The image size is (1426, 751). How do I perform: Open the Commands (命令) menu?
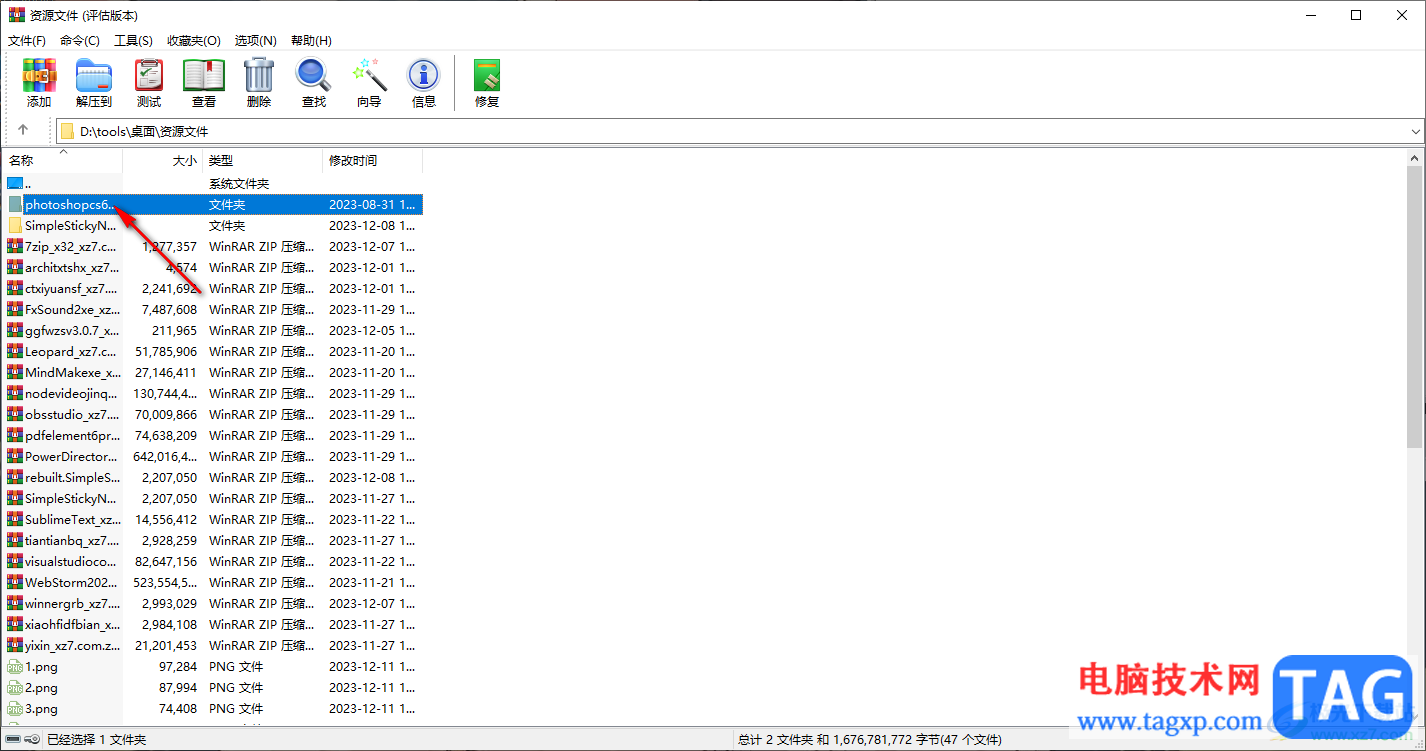point(80,40)
